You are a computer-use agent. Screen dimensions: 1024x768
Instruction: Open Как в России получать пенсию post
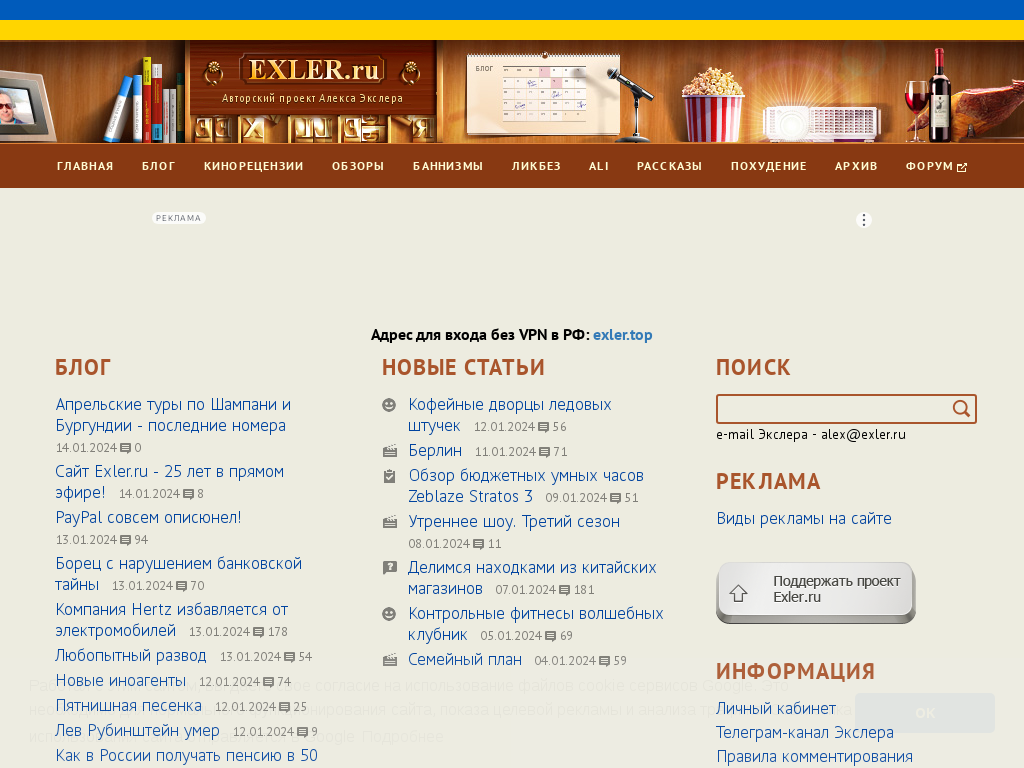click(x=187, y=756)
